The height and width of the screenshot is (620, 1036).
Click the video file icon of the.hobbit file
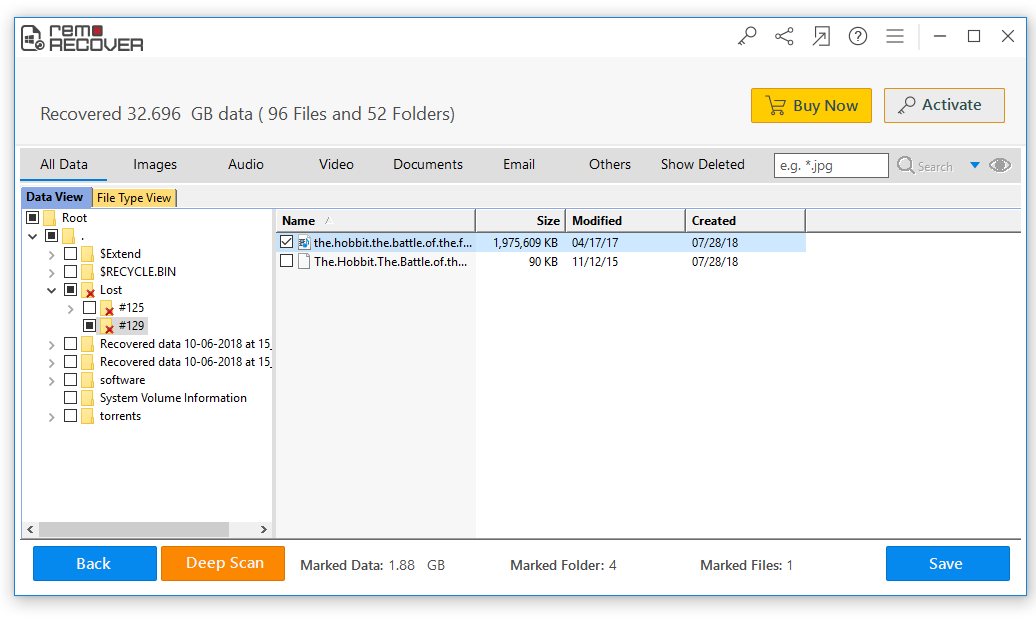304,243
